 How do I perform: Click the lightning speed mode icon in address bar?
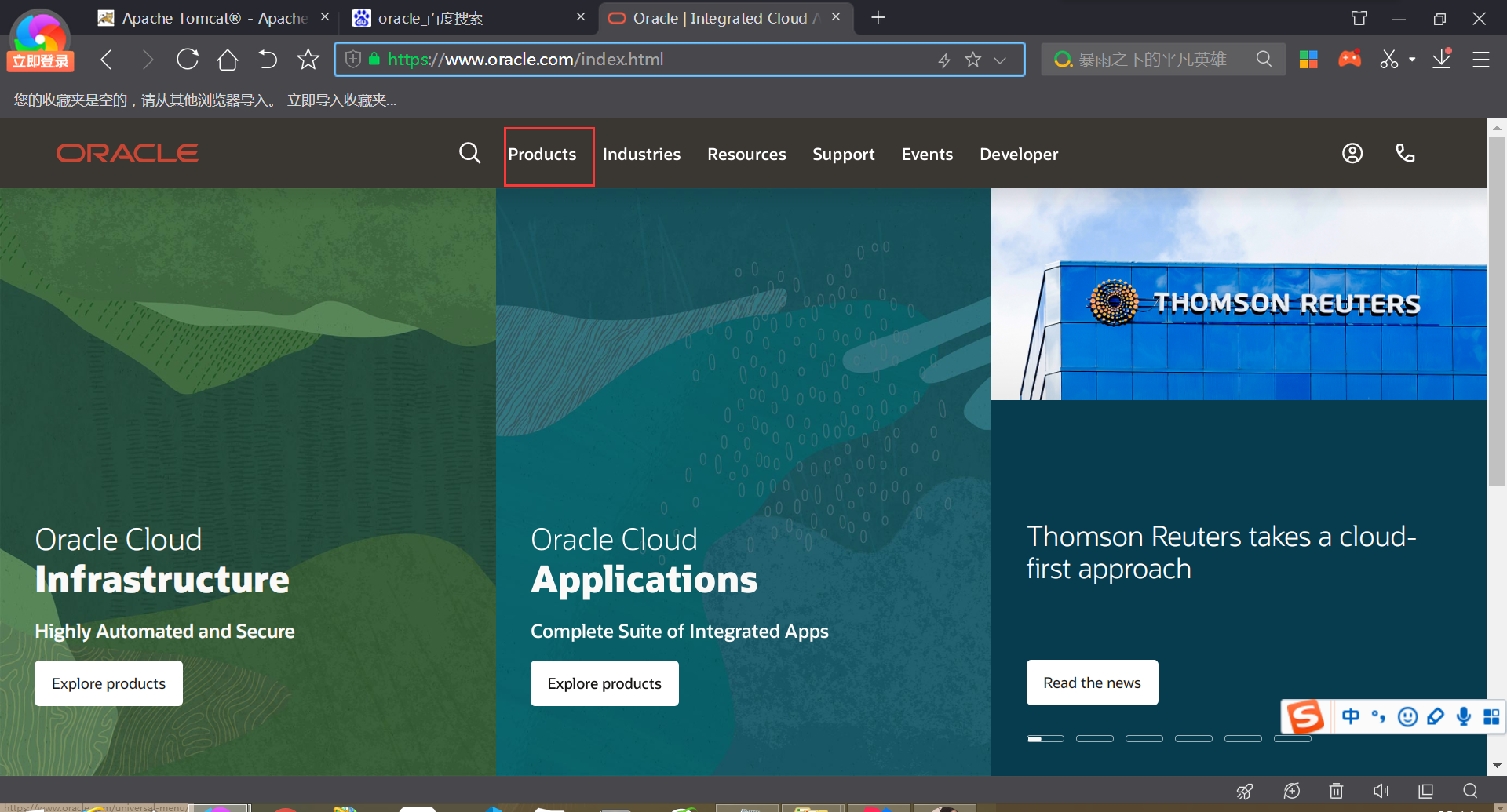point(944,60)
